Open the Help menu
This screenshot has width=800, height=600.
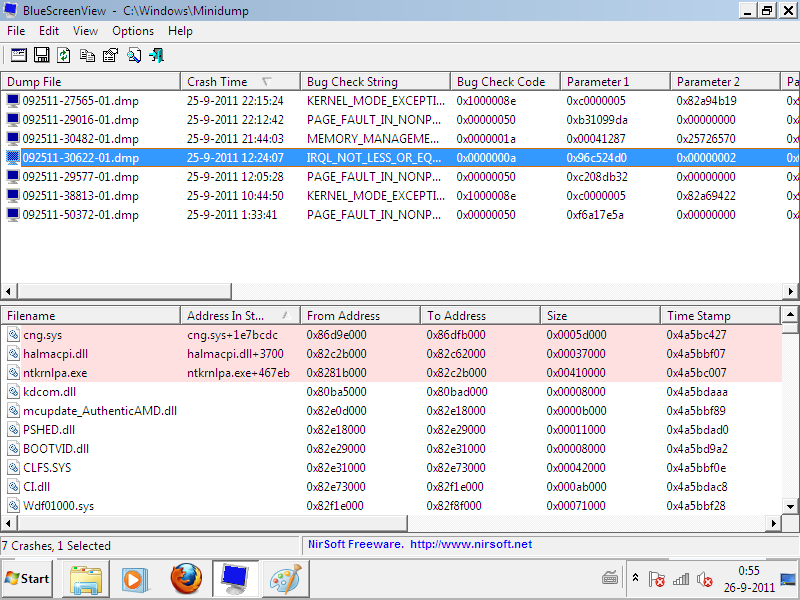point(180,31)
